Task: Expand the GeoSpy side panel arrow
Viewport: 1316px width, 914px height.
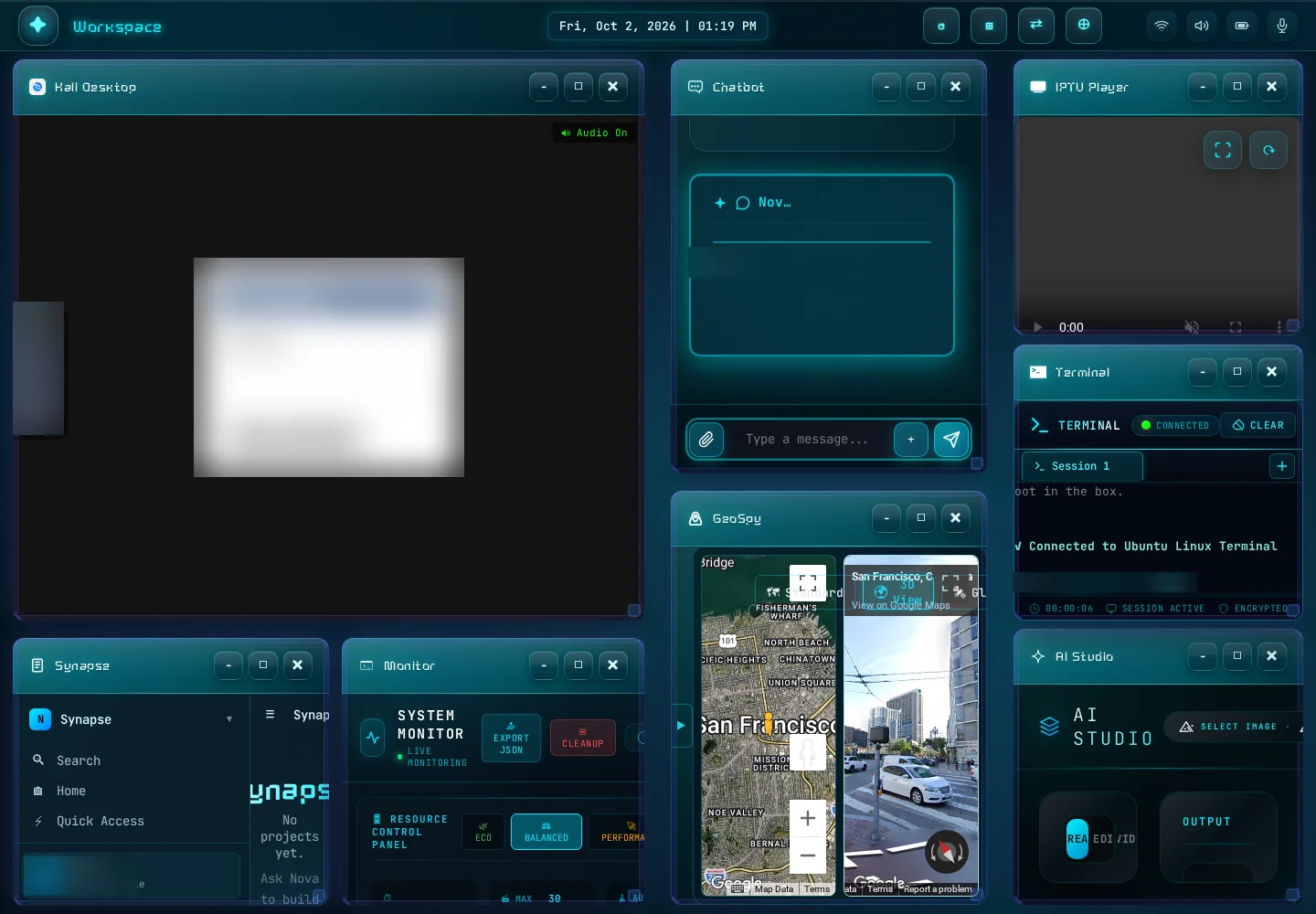Action: coord(681,726)
